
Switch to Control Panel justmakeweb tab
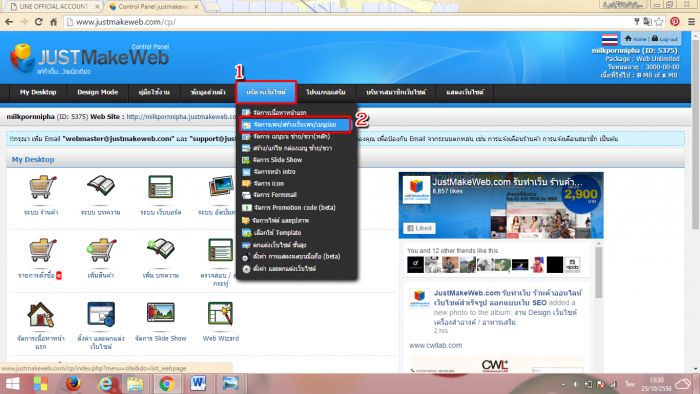click(x=153, y=7)
